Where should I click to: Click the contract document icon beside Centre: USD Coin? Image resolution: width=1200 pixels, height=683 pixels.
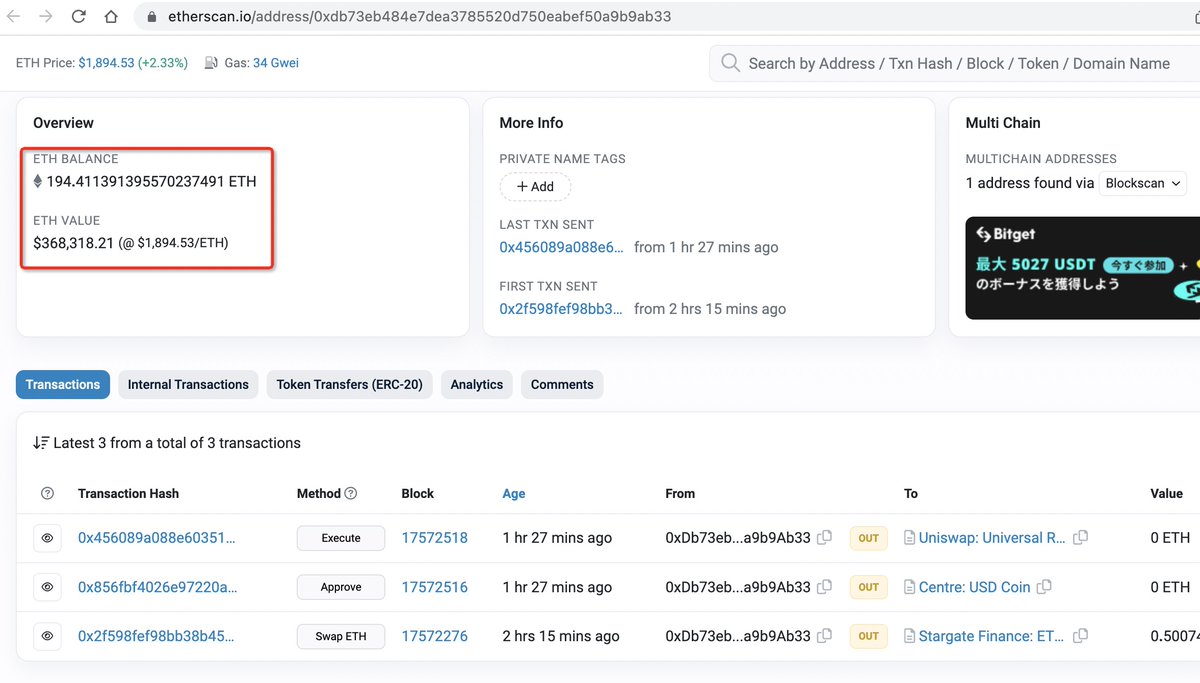click(908, 587)
